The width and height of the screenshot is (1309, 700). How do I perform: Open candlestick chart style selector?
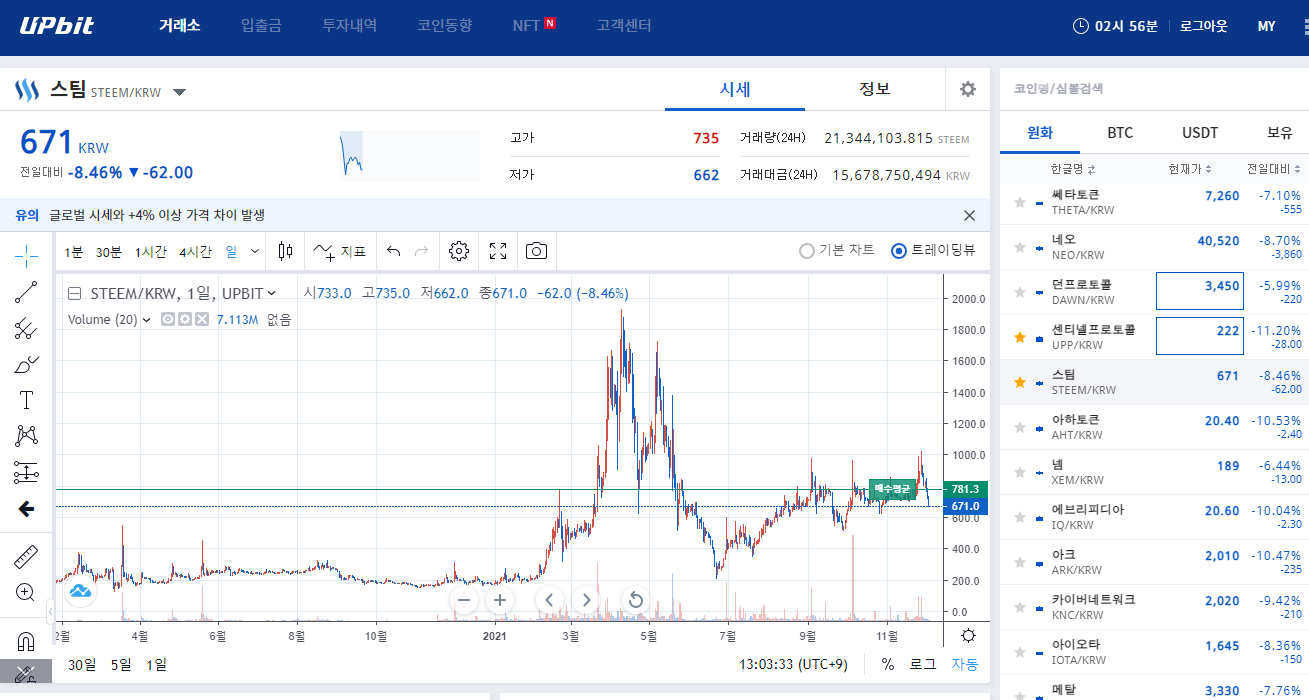tap(286, 251)
